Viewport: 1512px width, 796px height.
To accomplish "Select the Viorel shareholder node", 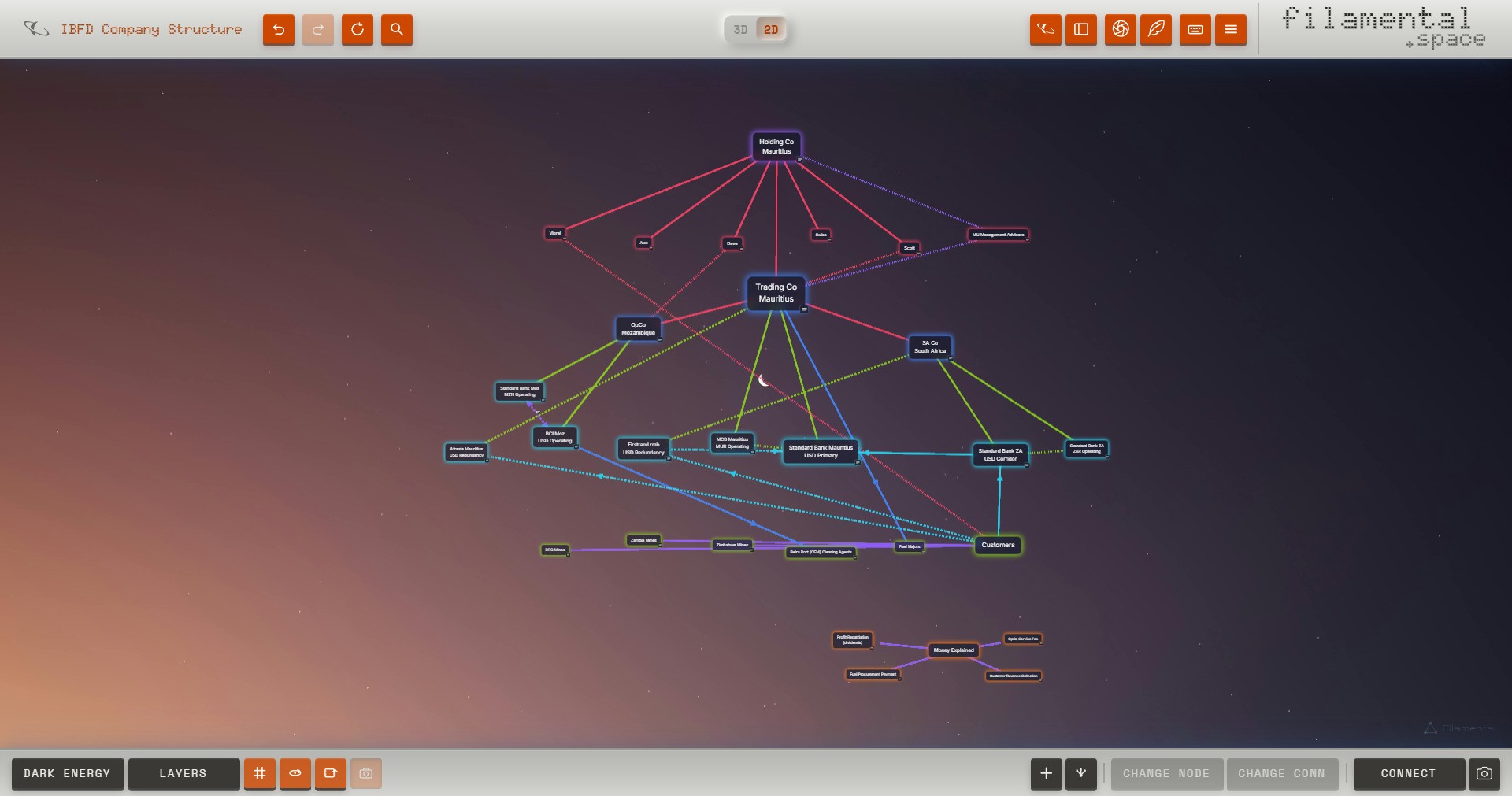I will [555, 233].
